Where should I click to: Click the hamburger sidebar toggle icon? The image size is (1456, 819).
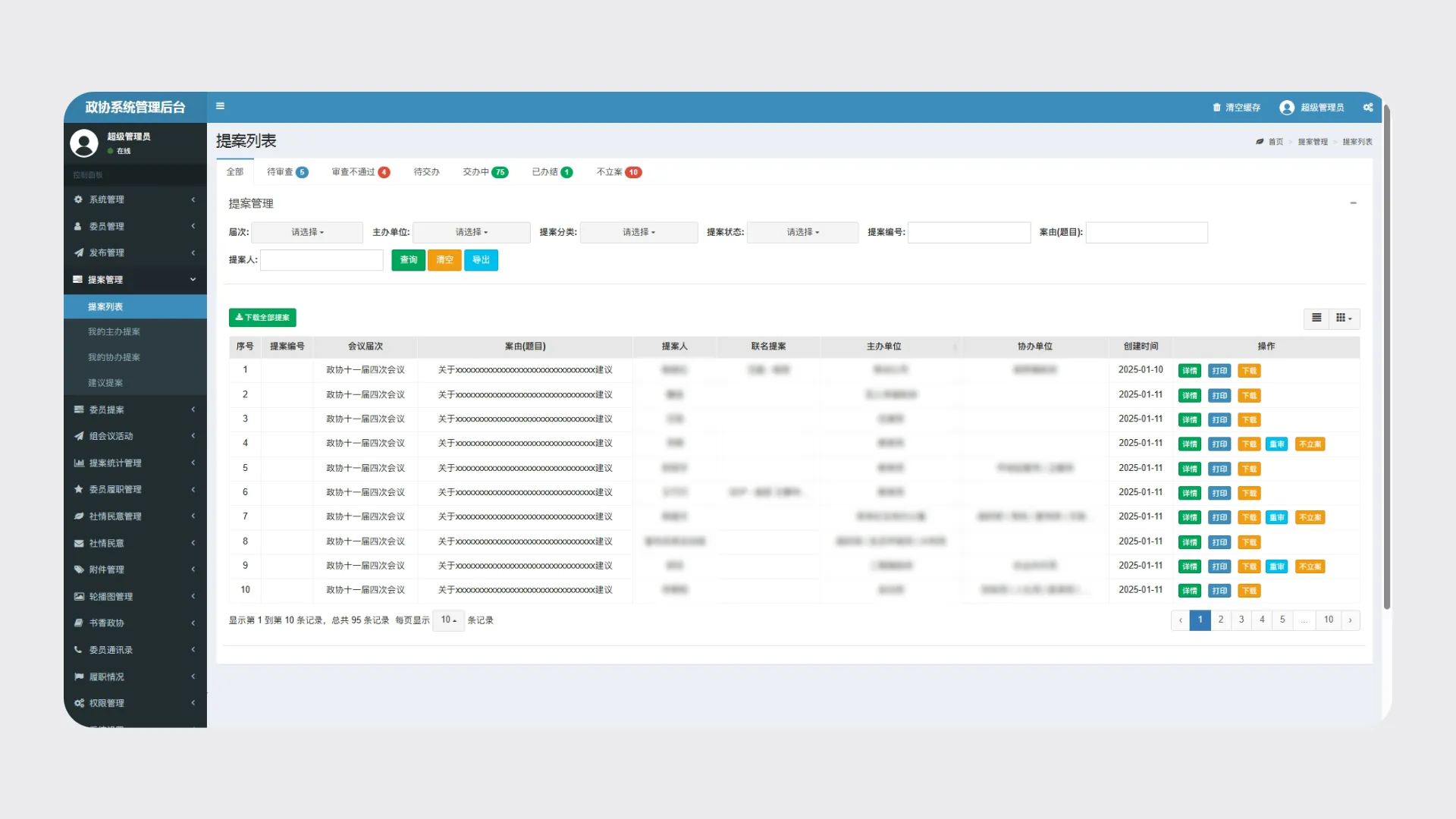220,106
